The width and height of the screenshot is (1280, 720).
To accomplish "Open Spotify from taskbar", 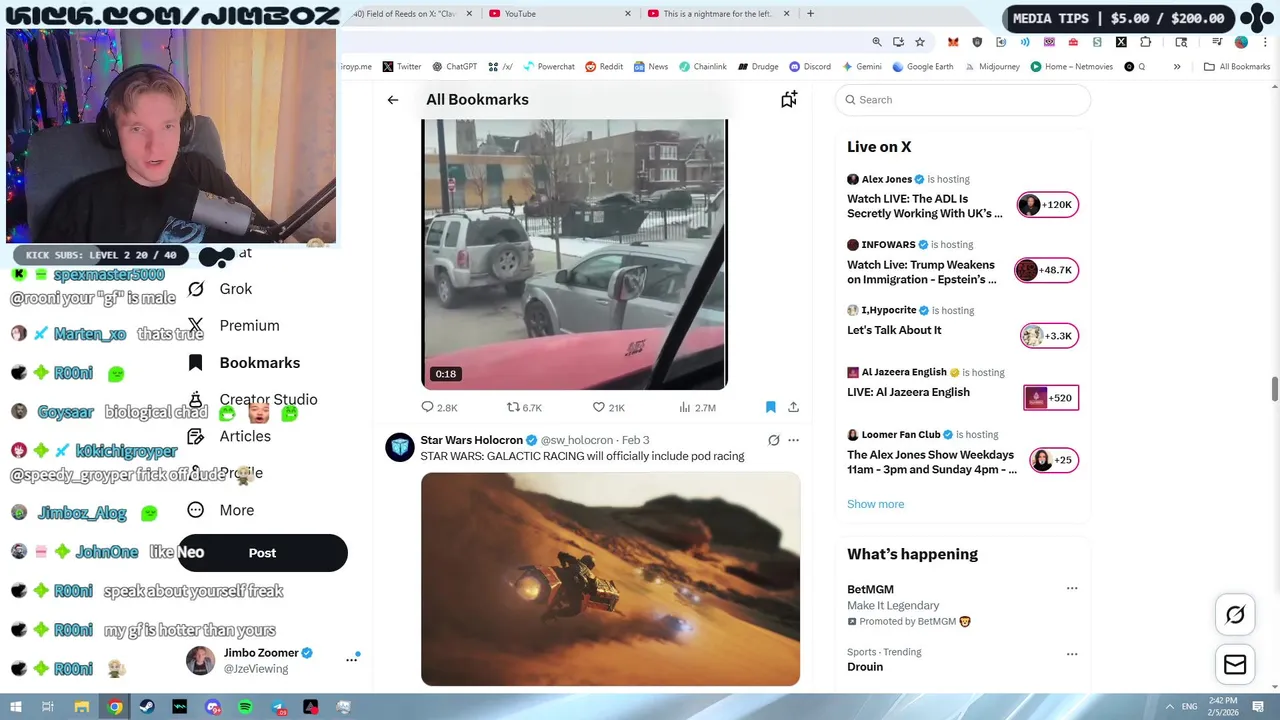I will coord(246,707).
